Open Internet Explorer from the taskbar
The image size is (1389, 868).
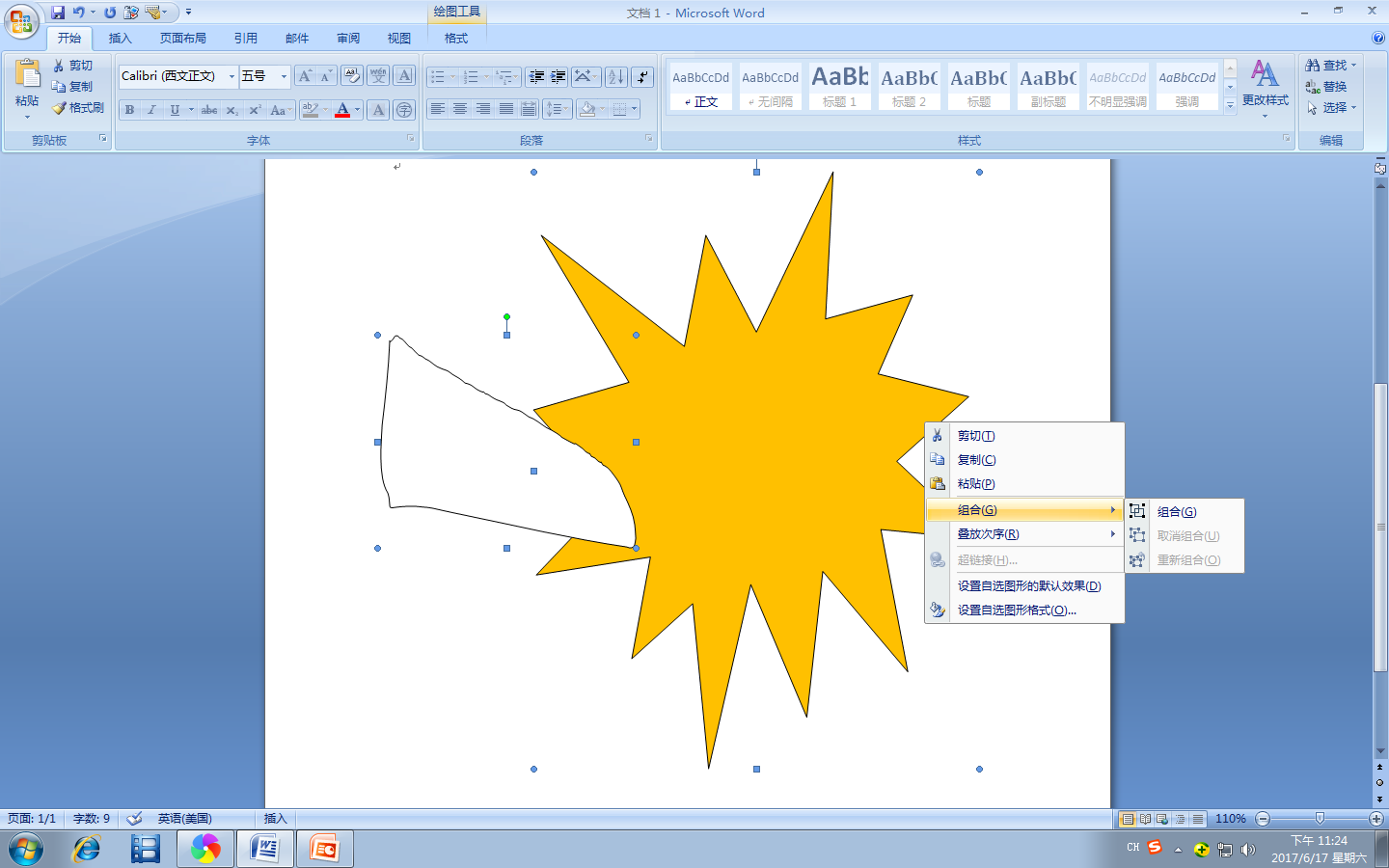click(x=87, y=849)
